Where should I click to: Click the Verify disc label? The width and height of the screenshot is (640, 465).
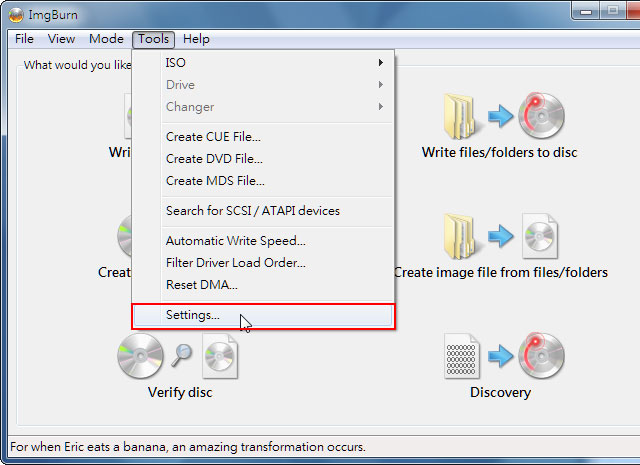(x=180, y=392)
